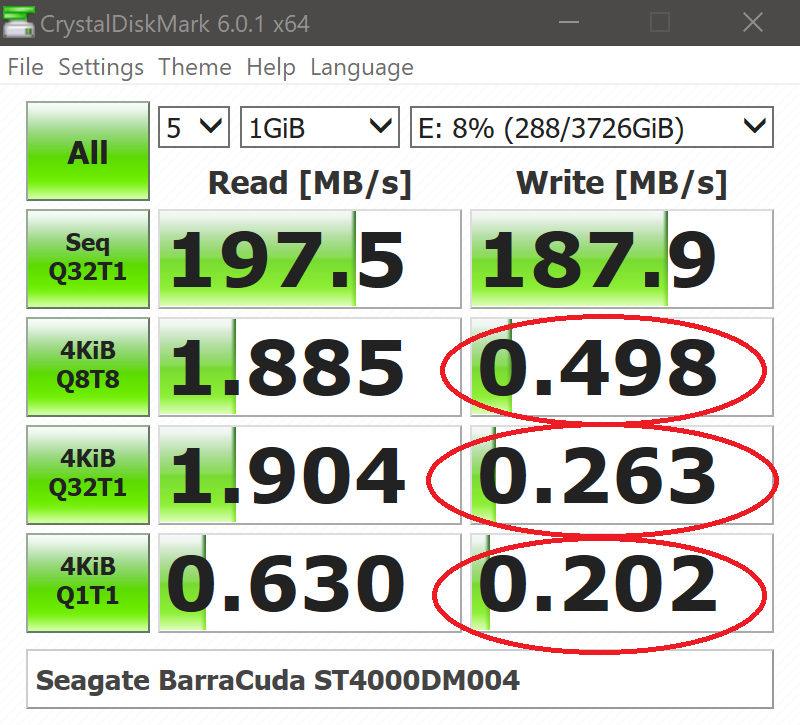This screenshot has width=800, height=725.
Task: Open the drive E: selection dropdown
Action: tap(591, 128)
